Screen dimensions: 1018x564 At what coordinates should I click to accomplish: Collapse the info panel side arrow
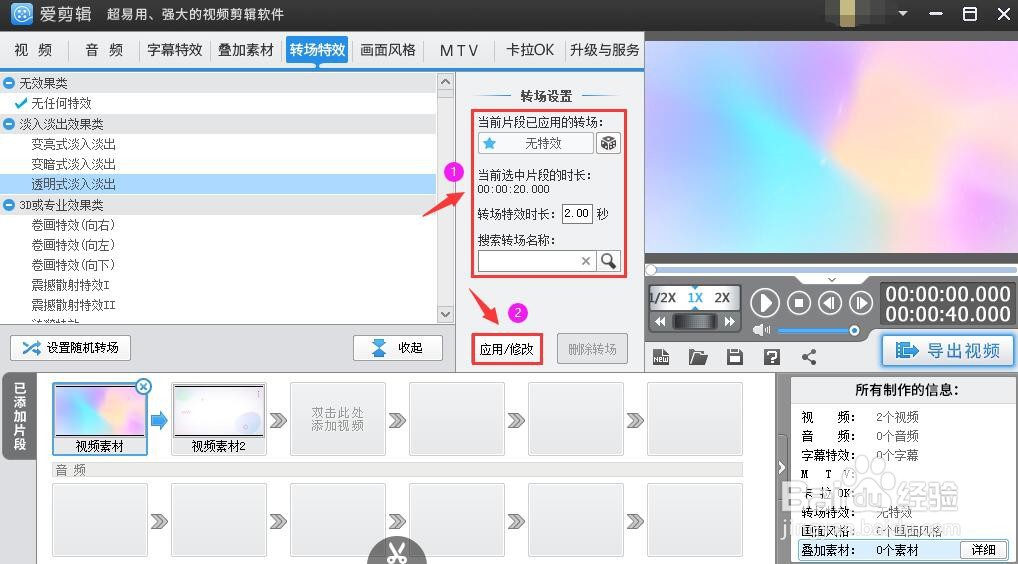point(782,467)
